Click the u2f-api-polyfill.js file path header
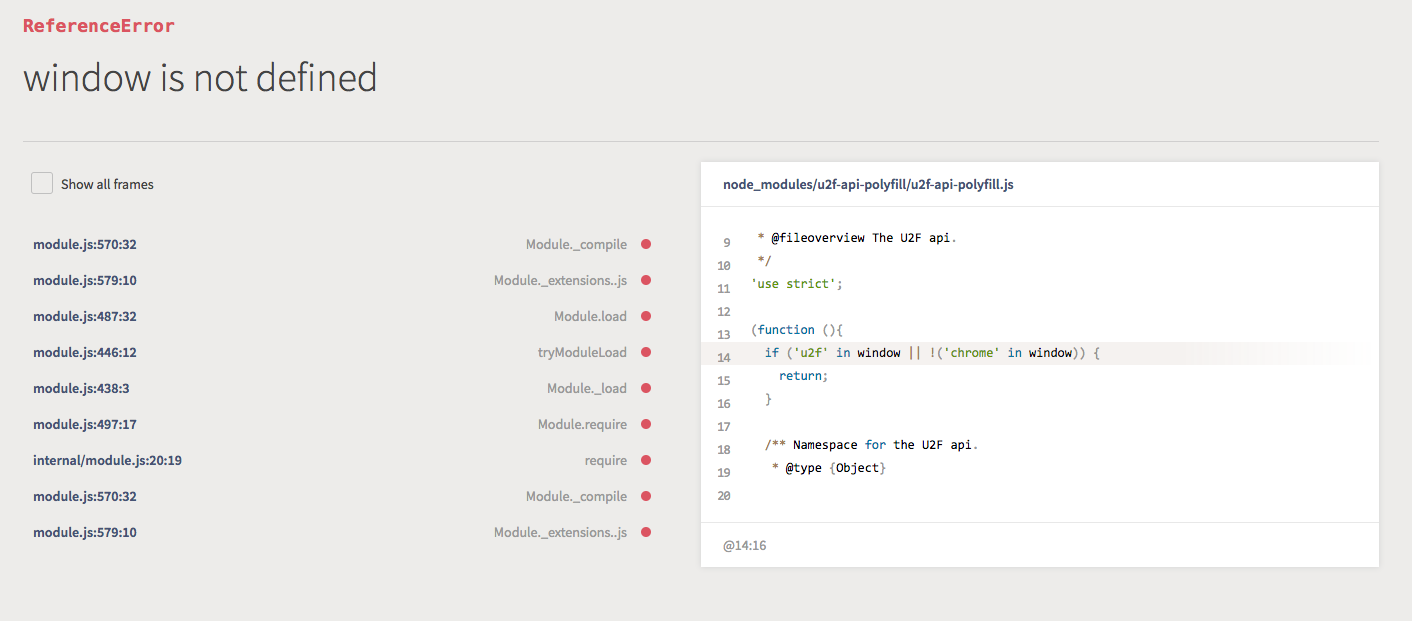Viewport: 1412px width, 621px height. coord(868,185)
